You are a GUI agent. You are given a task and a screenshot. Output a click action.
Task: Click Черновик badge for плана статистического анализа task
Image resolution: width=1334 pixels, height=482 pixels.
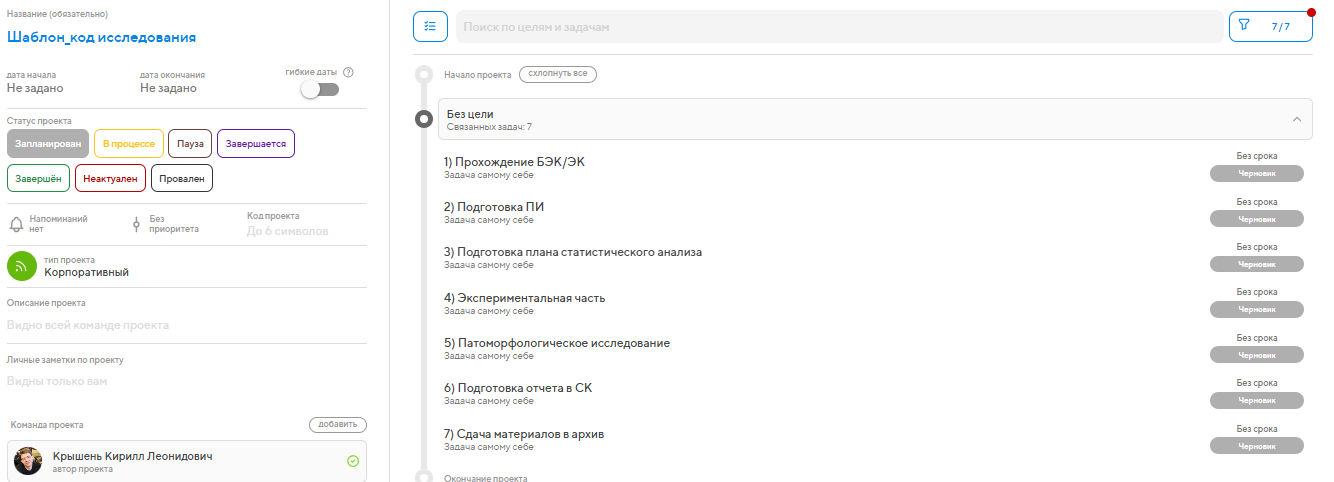(x=1257, y=264)
